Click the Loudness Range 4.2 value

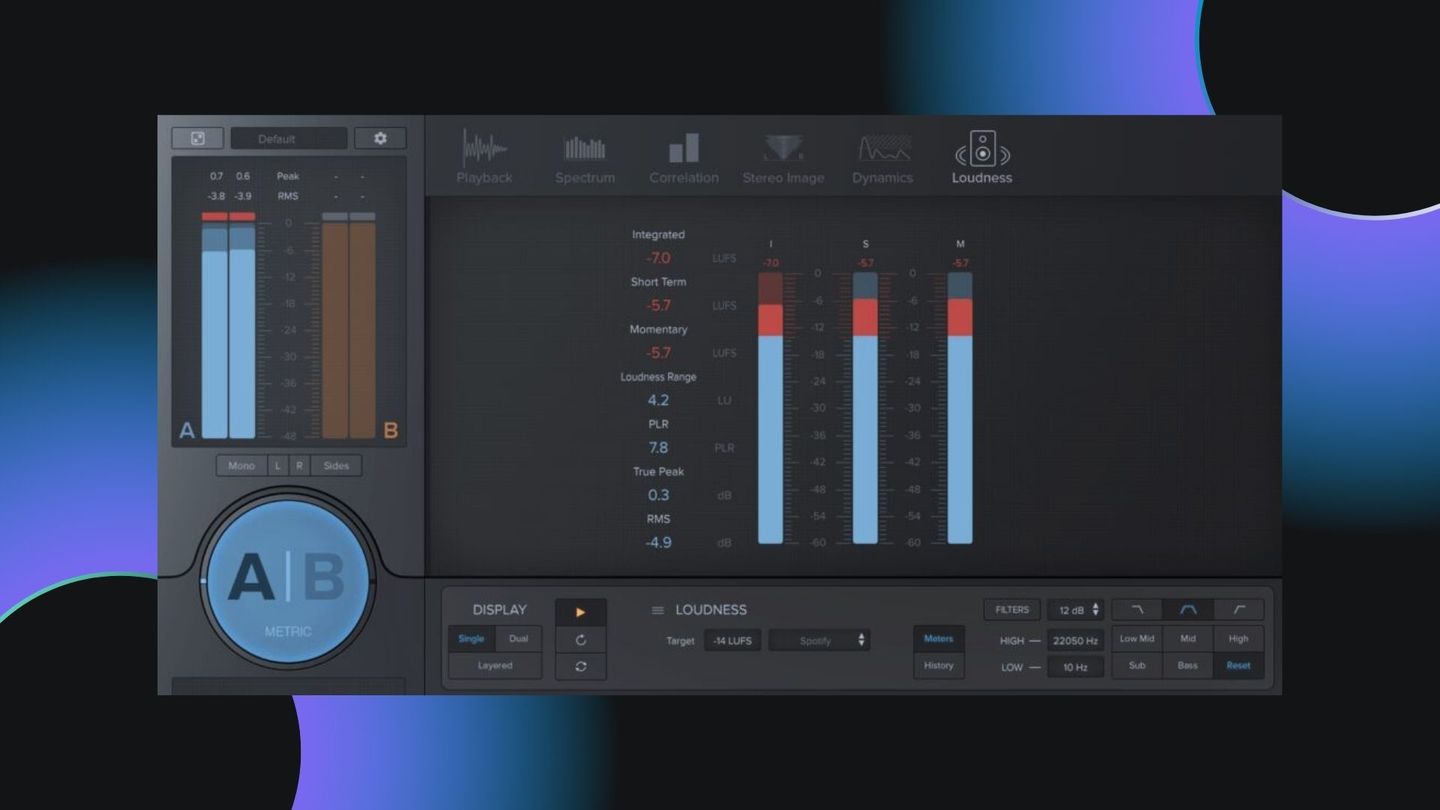tap(658, 400)
